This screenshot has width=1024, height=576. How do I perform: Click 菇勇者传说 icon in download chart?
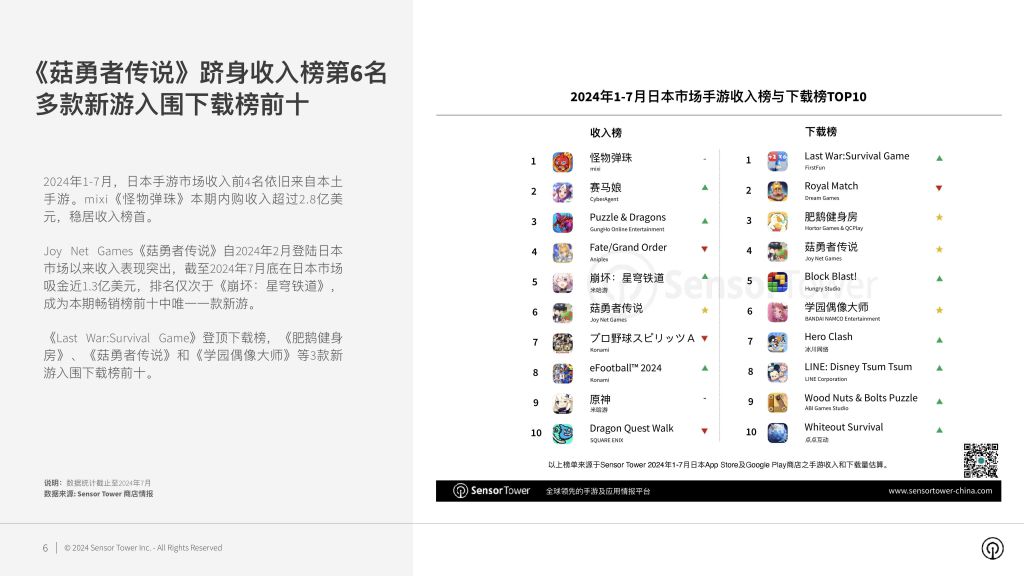pyautogui.click(x=777, y=251)
